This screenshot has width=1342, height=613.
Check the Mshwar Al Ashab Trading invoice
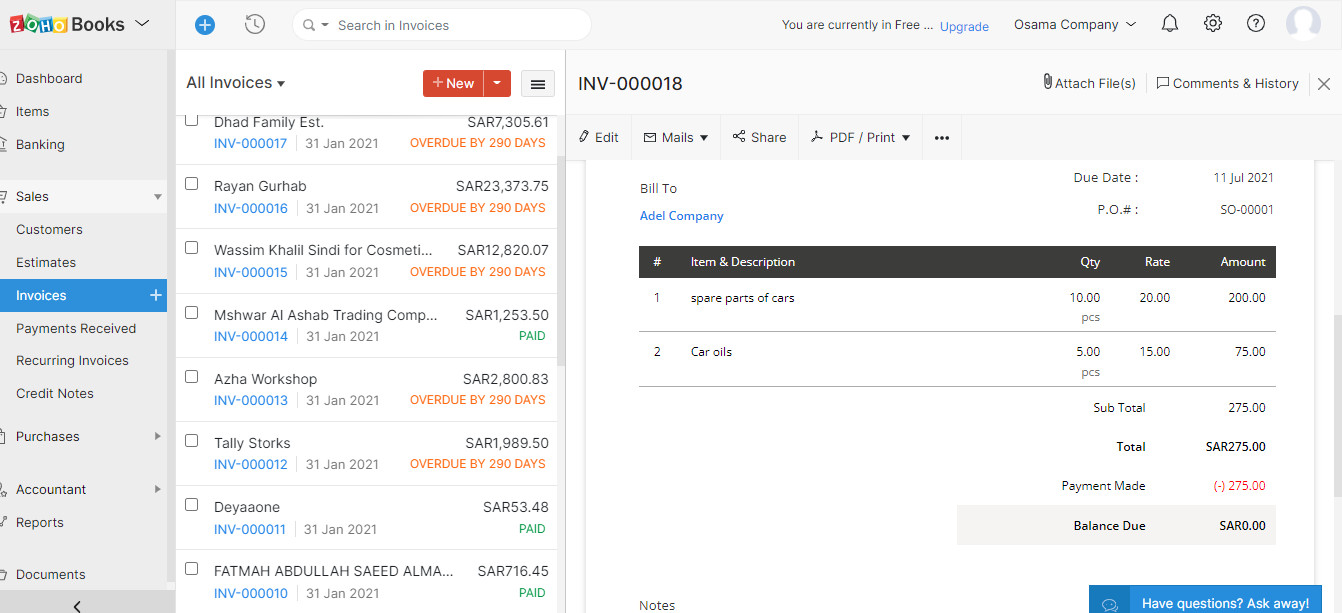[x=191, y=312]
